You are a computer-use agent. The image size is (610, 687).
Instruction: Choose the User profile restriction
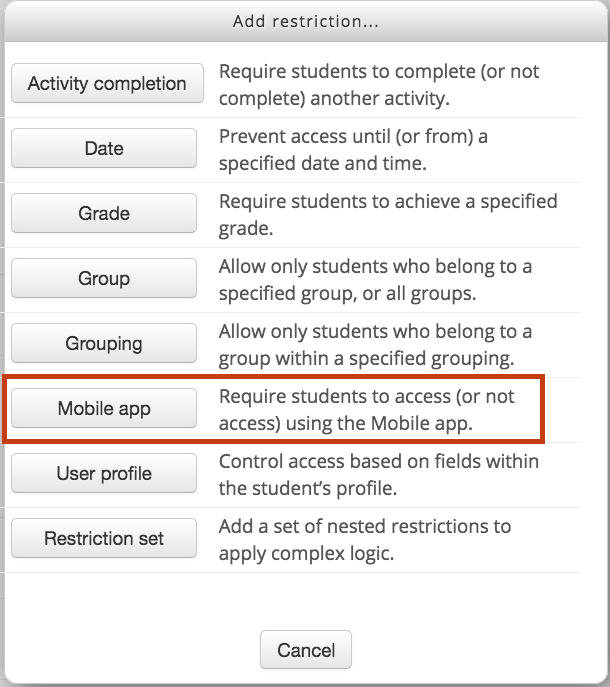104,473
